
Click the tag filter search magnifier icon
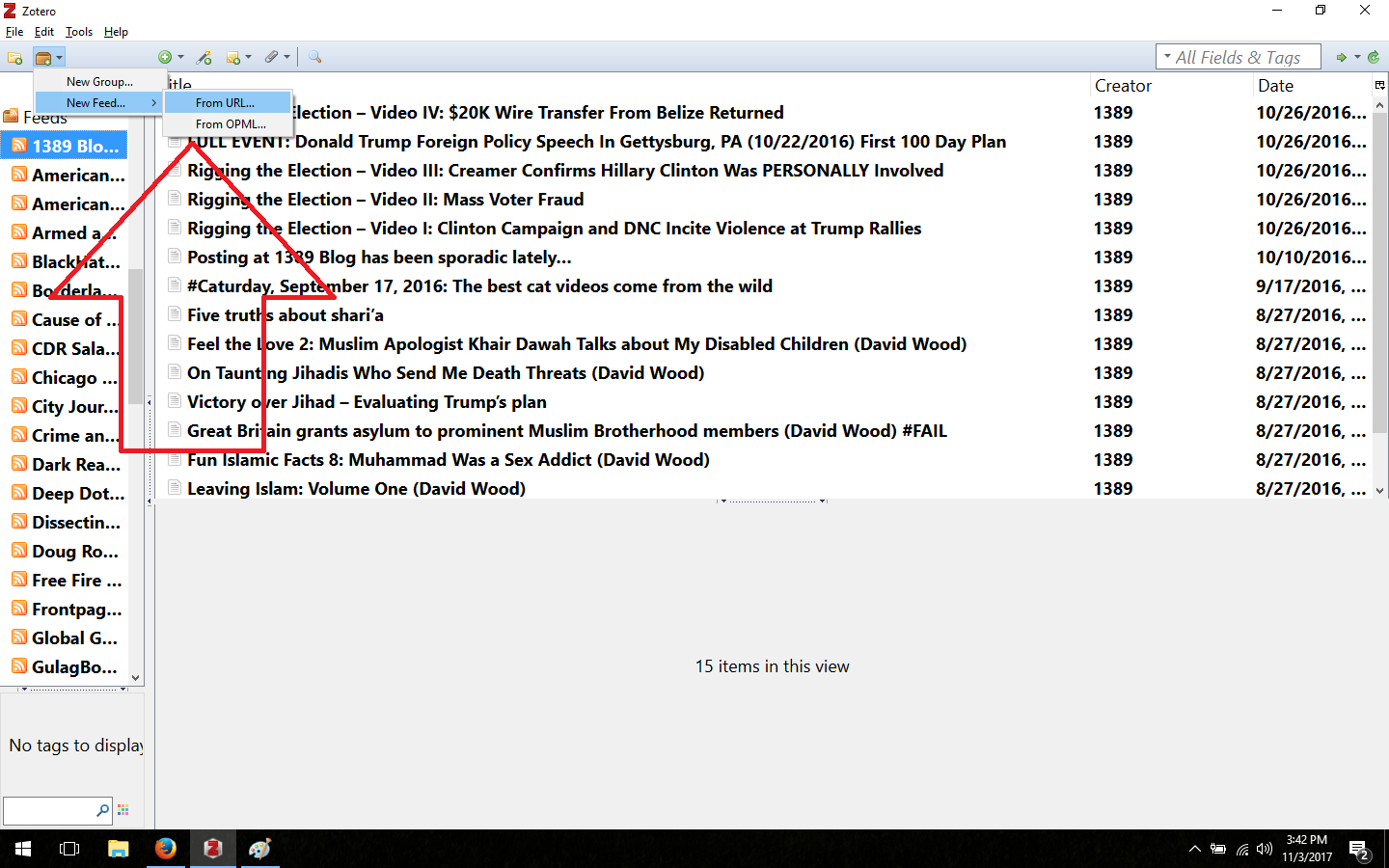point(102,811)
